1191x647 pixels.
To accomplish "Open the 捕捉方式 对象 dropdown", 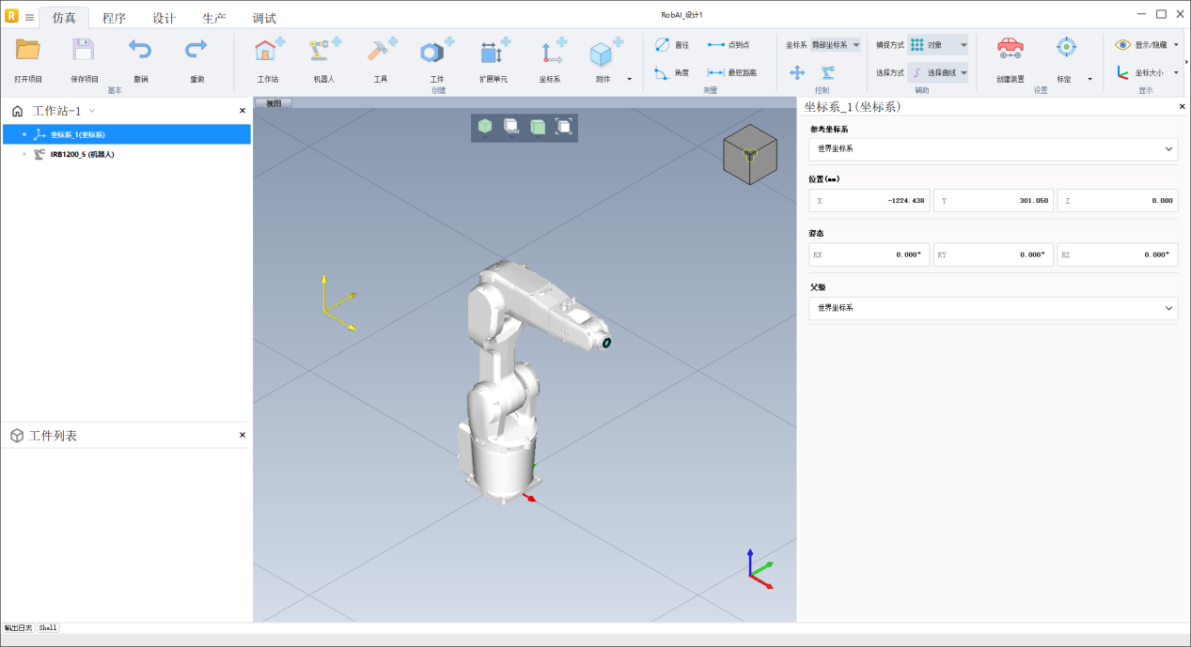I will 938,45.
